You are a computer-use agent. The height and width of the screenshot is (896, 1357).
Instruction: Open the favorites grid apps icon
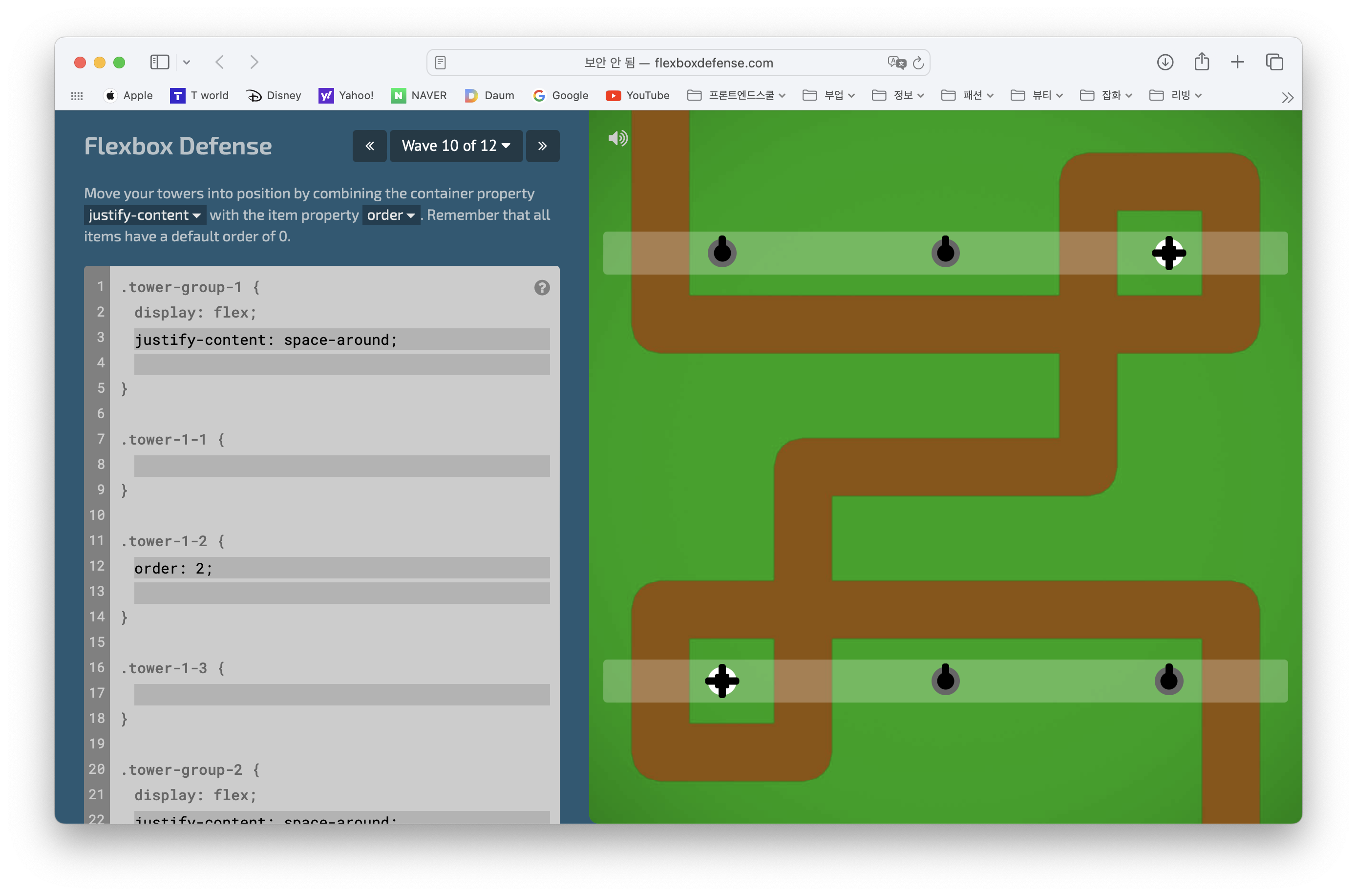click(x=77, y=96)
